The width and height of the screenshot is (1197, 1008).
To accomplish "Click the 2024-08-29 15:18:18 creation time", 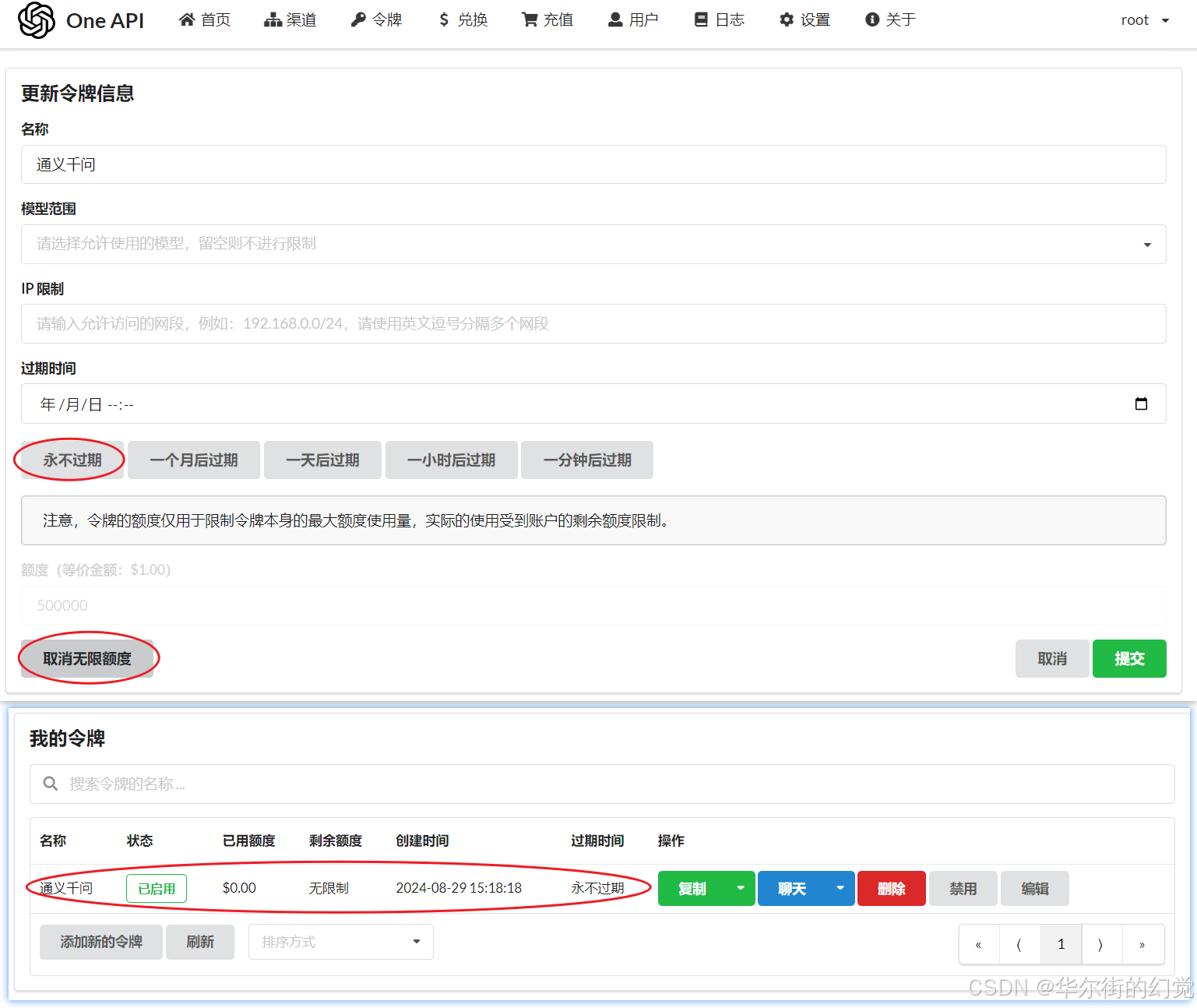I will (459, 888).
